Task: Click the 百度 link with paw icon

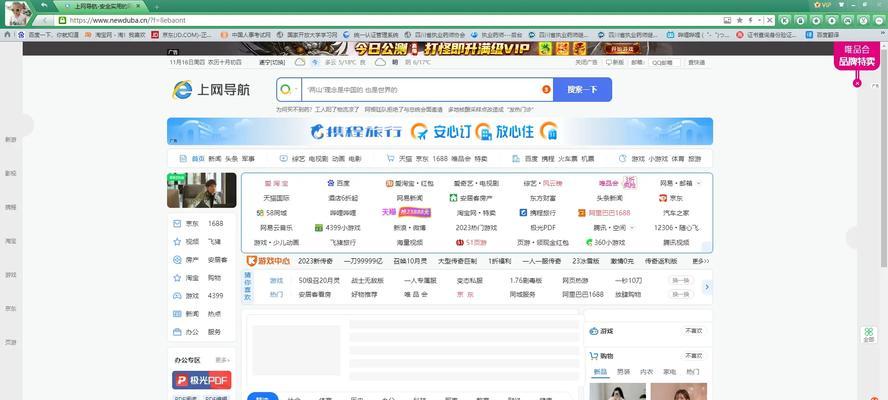Action: 339,183
